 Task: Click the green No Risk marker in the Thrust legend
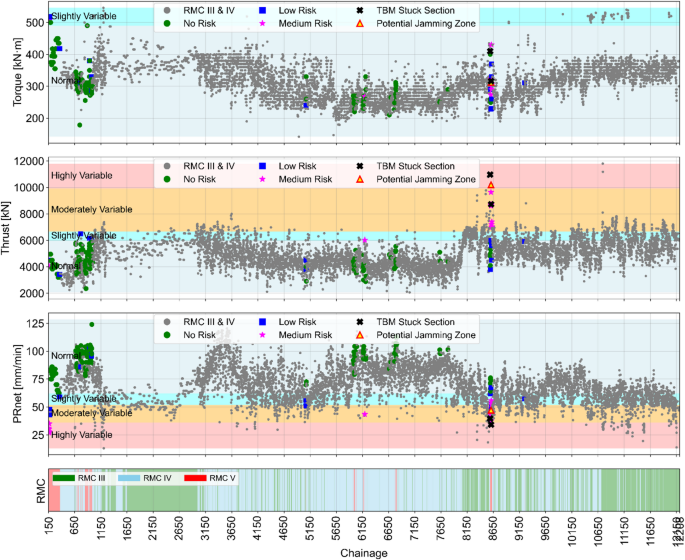click(165, 179)
